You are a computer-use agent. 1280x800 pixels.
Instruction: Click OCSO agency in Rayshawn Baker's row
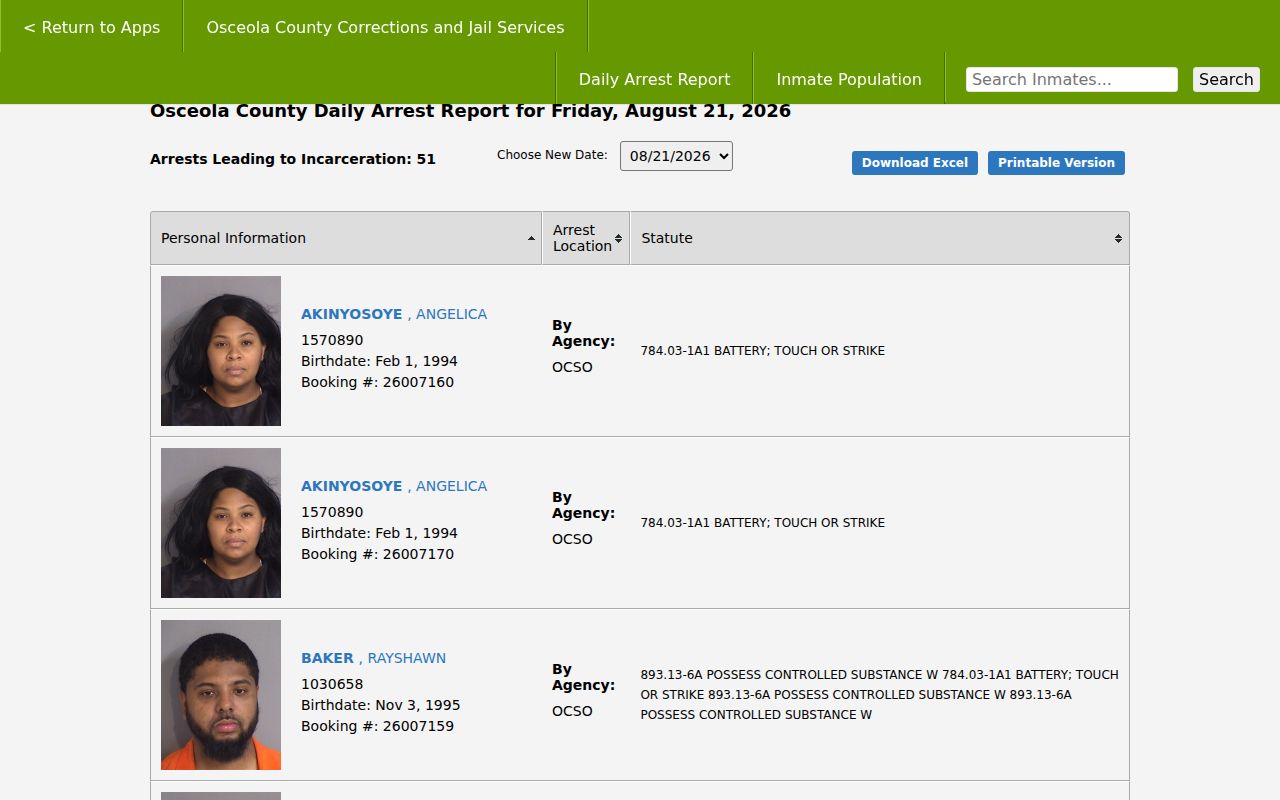(x=572, y=711)
